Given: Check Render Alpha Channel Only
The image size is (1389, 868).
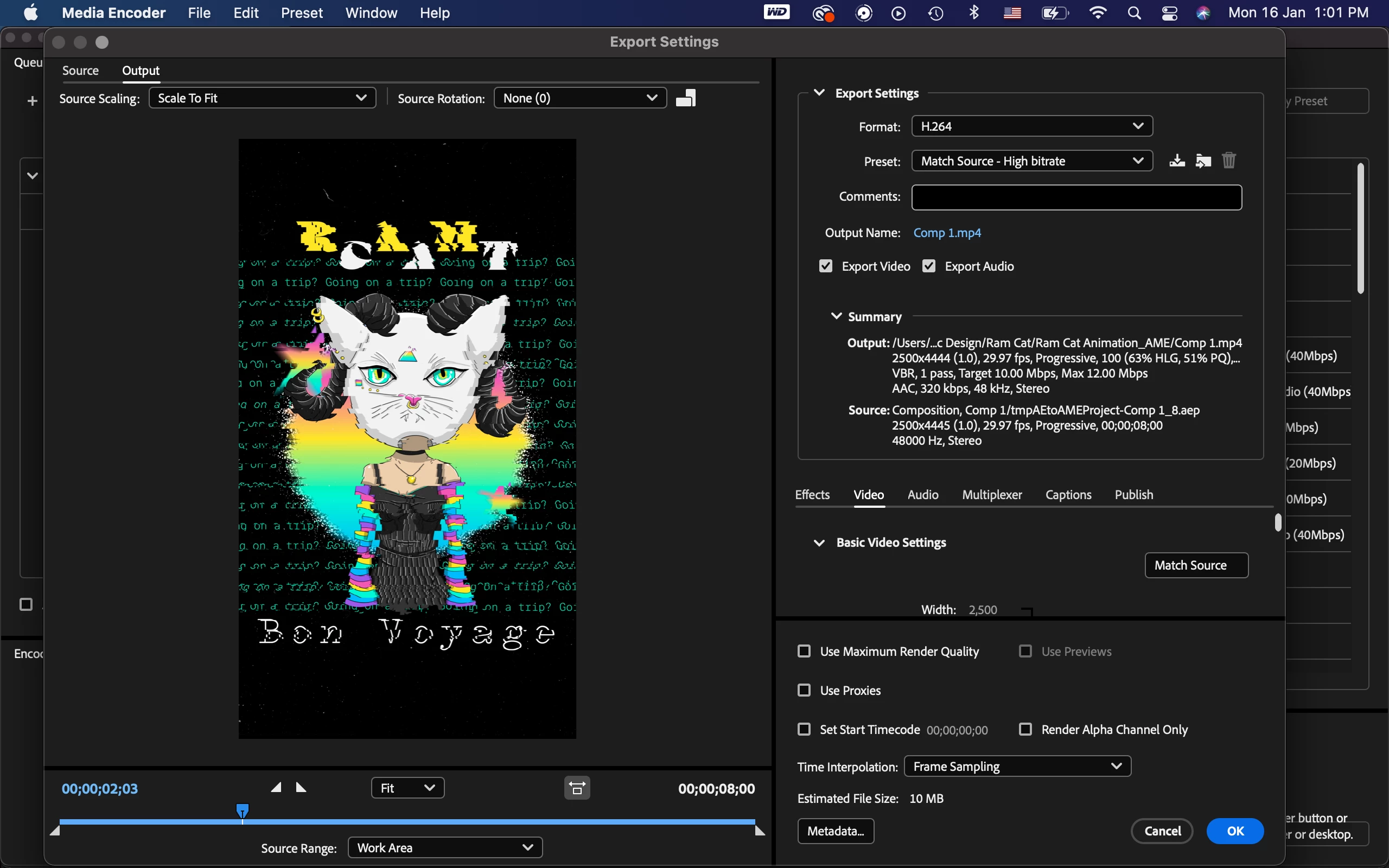Looking at the screenshot, I should [x=1025, y=730].
